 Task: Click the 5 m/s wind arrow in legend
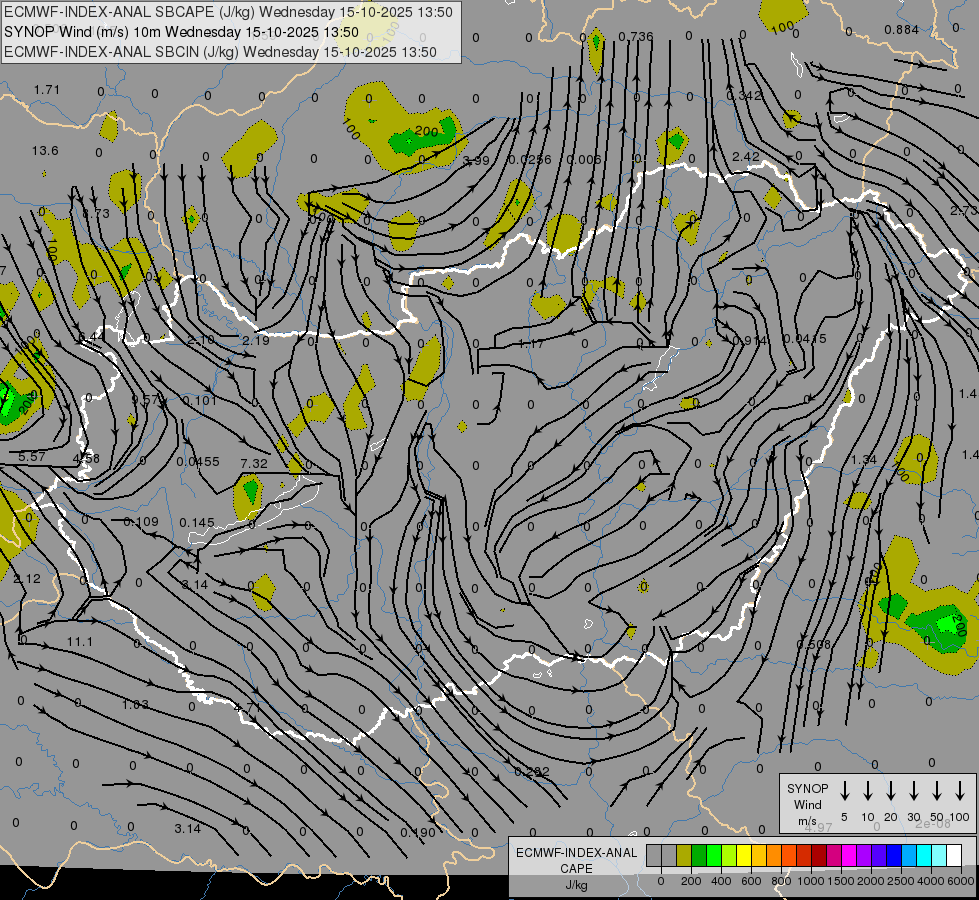tap(845, 791)
